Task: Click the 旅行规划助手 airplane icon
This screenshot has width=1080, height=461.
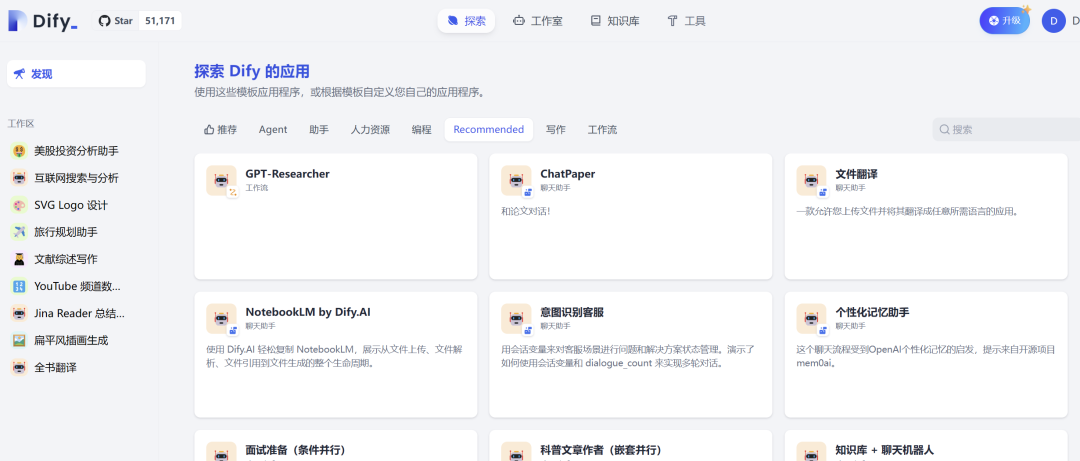Action: [19, 232]
